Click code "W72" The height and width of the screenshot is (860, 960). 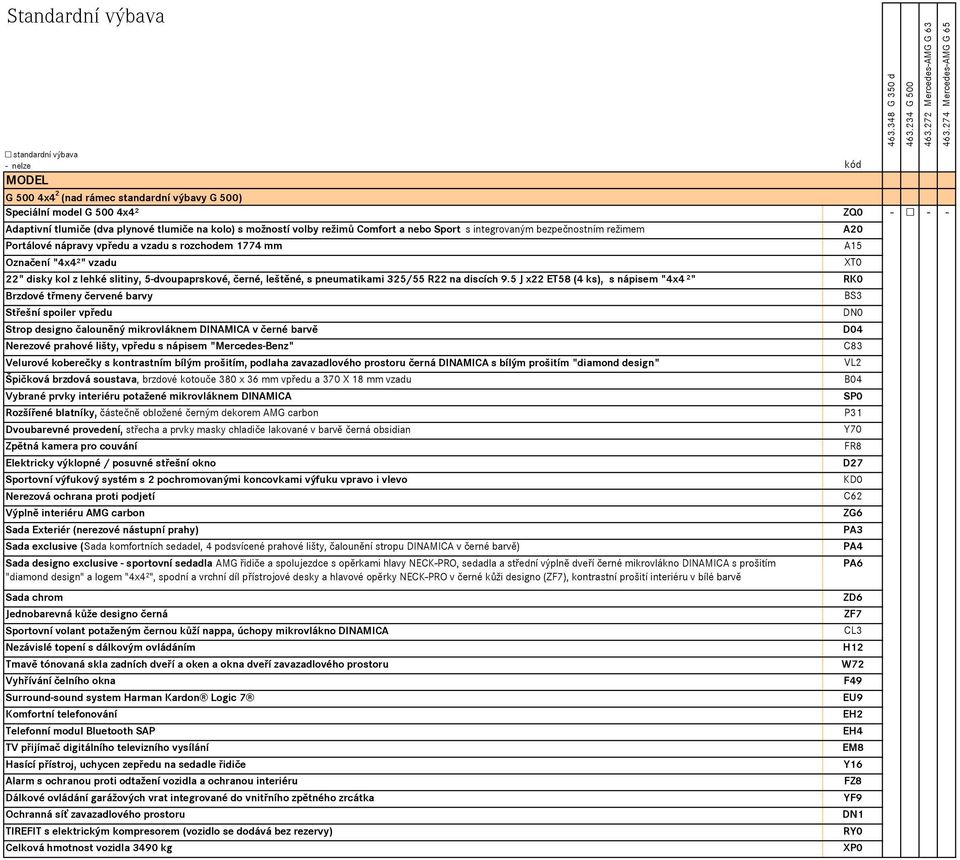pos(852,664)
